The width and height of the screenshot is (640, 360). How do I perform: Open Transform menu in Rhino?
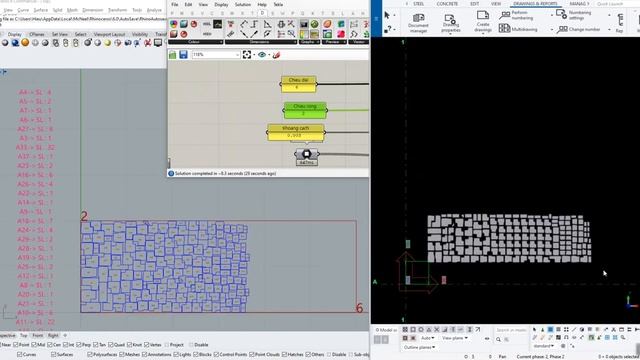118,10
